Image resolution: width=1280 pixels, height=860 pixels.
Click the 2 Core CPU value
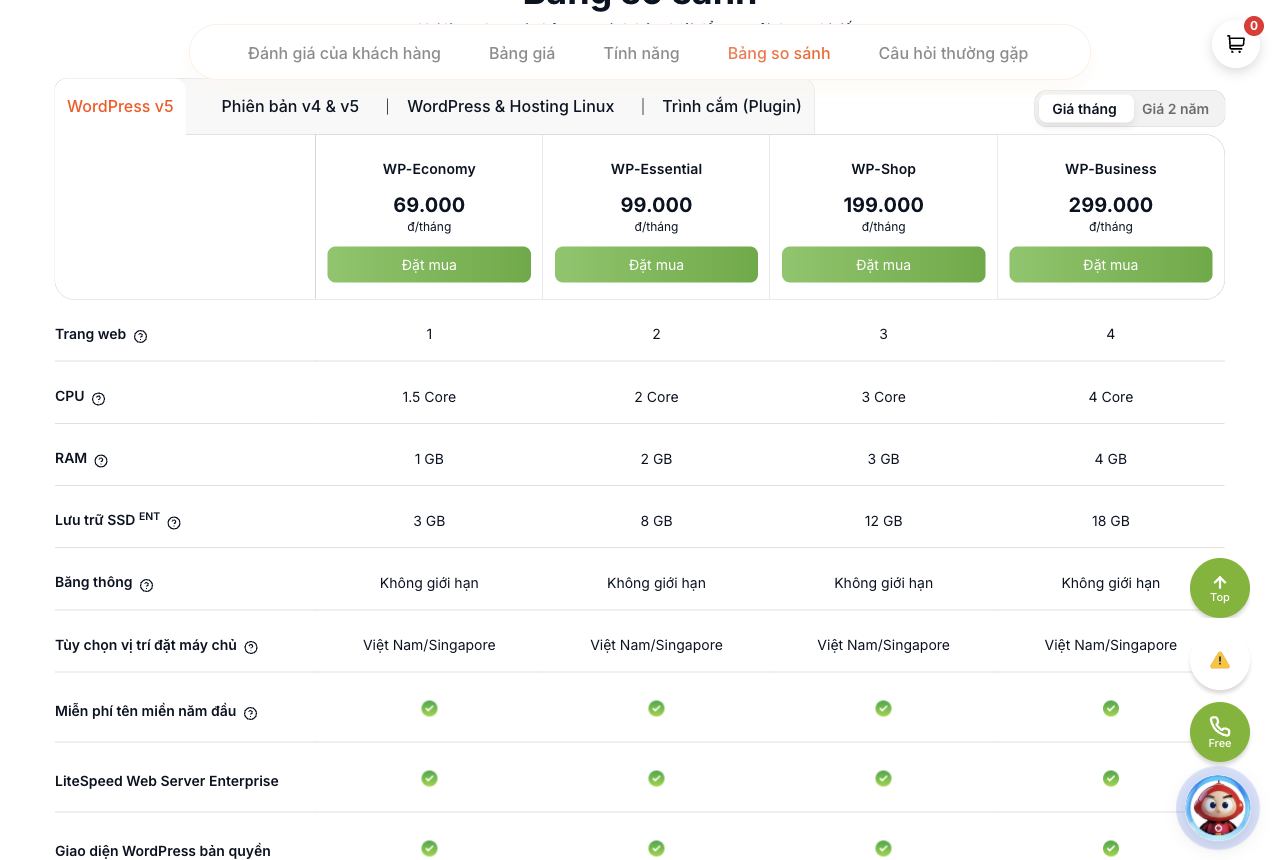pyautogui.click(x=656, y=397)
